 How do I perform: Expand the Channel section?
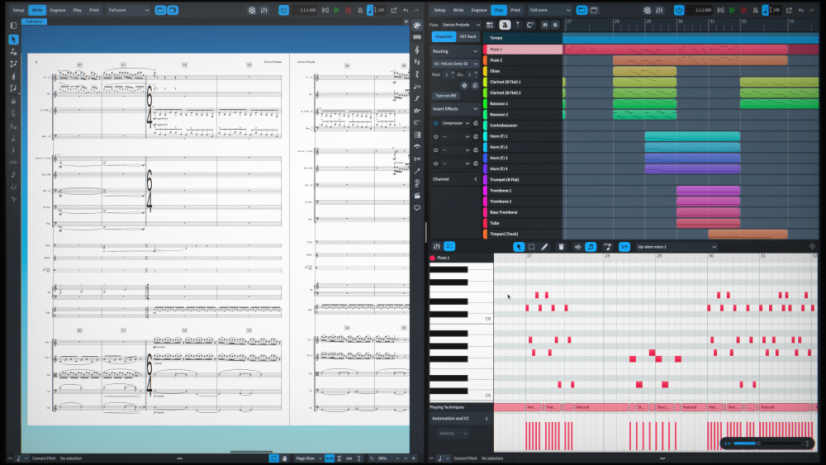tap(455, 179)
